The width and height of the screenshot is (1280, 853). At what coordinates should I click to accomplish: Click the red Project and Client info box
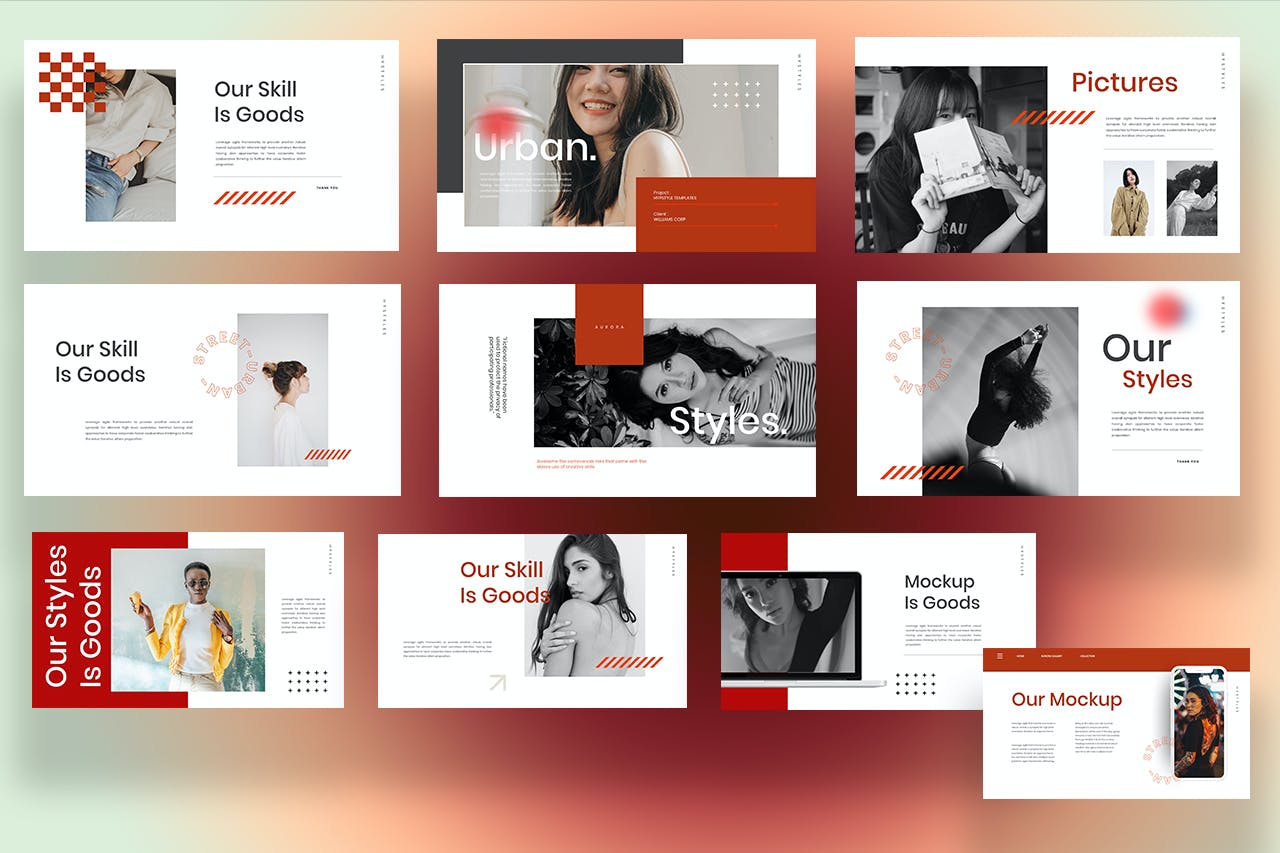[726, 214]
